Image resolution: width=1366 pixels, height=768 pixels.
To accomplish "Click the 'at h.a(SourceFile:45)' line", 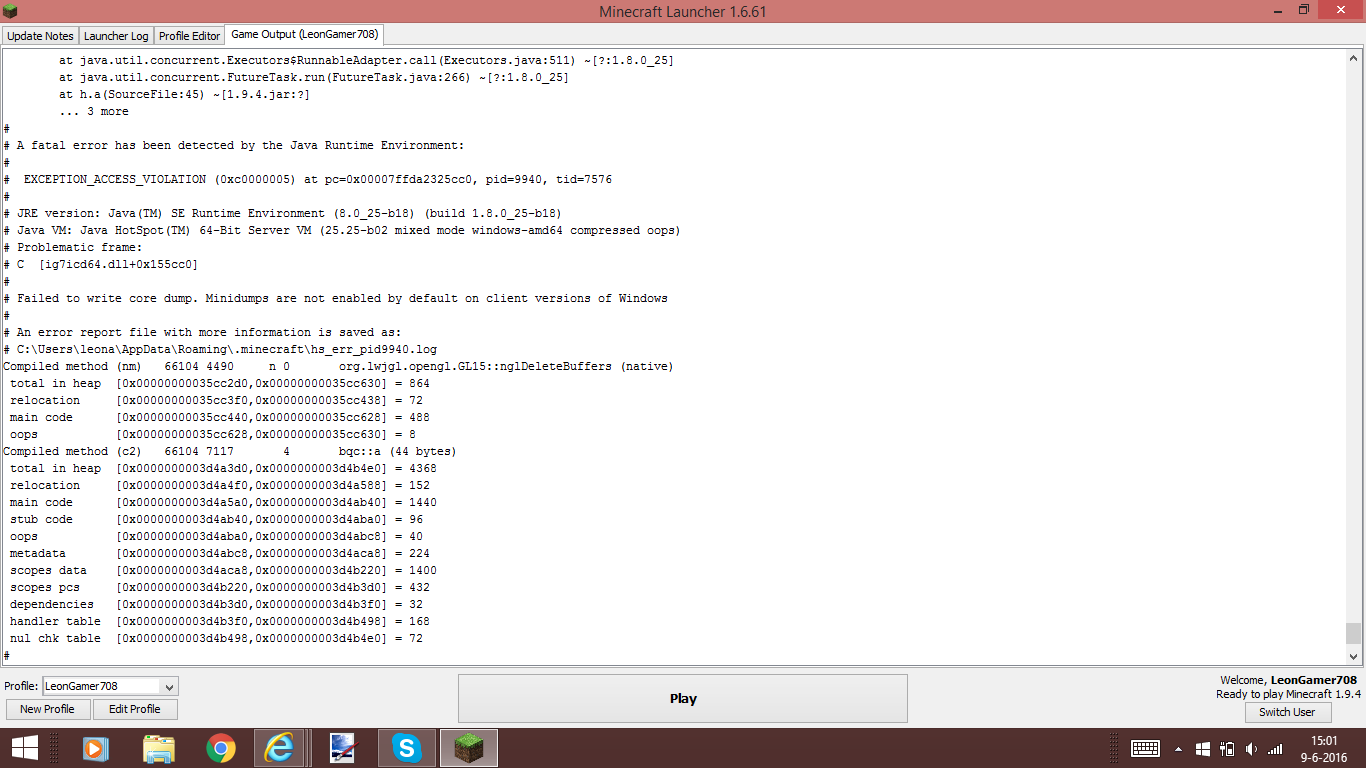I will 184,95.
